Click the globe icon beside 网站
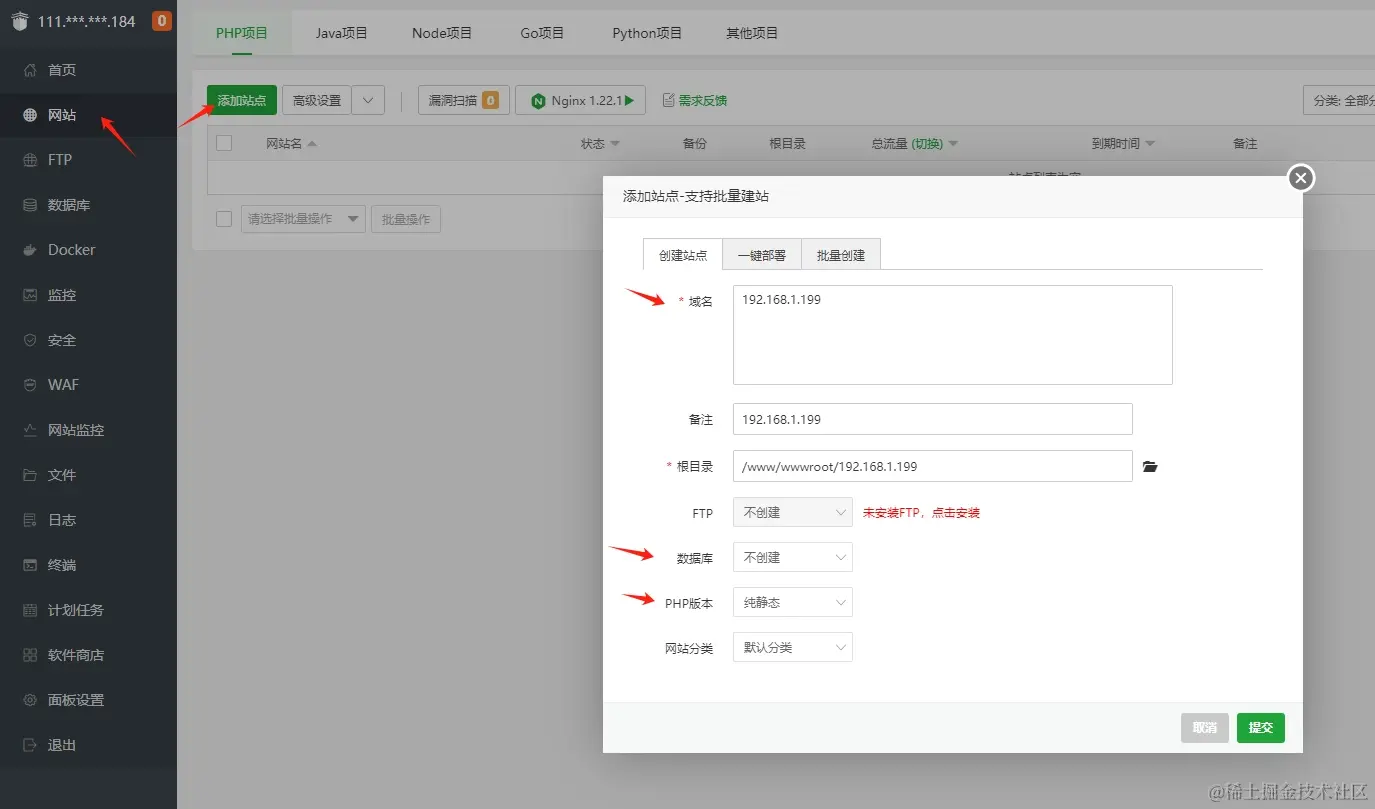 (30, 115)
